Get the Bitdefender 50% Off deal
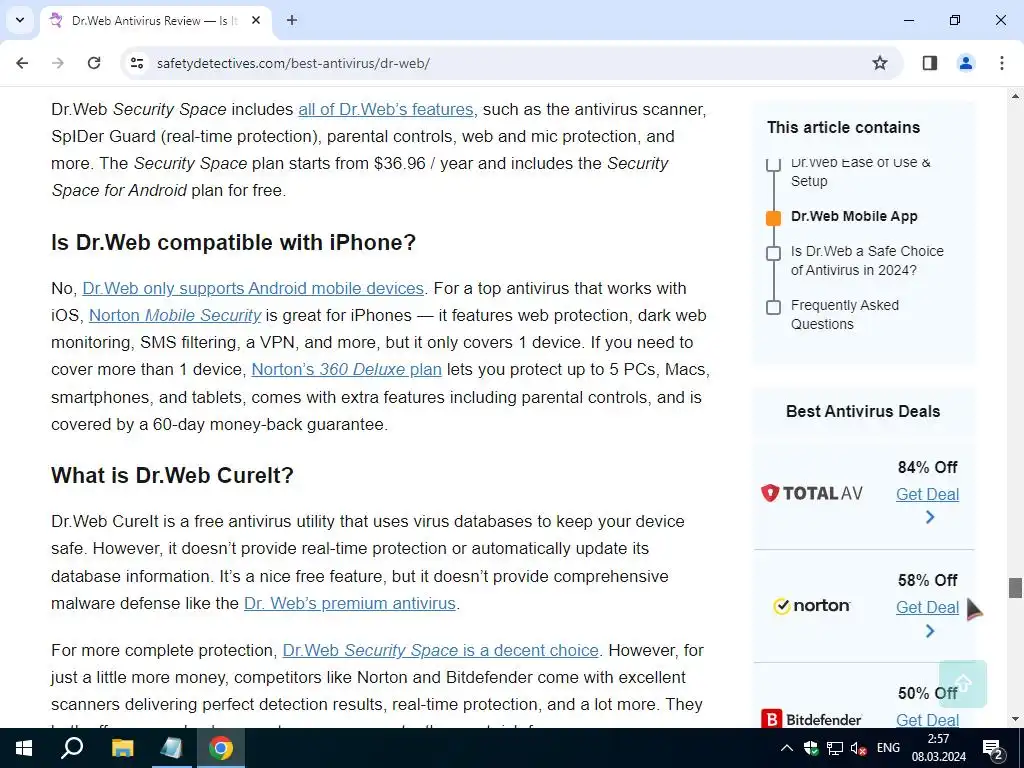The width and height of the screenshot is (1024, 768). (927, 720)
